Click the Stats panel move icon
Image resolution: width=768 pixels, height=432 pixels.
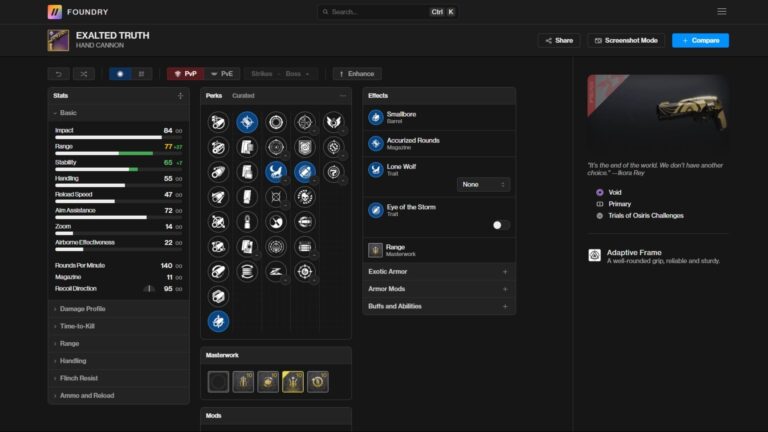[x=180, y=95]
